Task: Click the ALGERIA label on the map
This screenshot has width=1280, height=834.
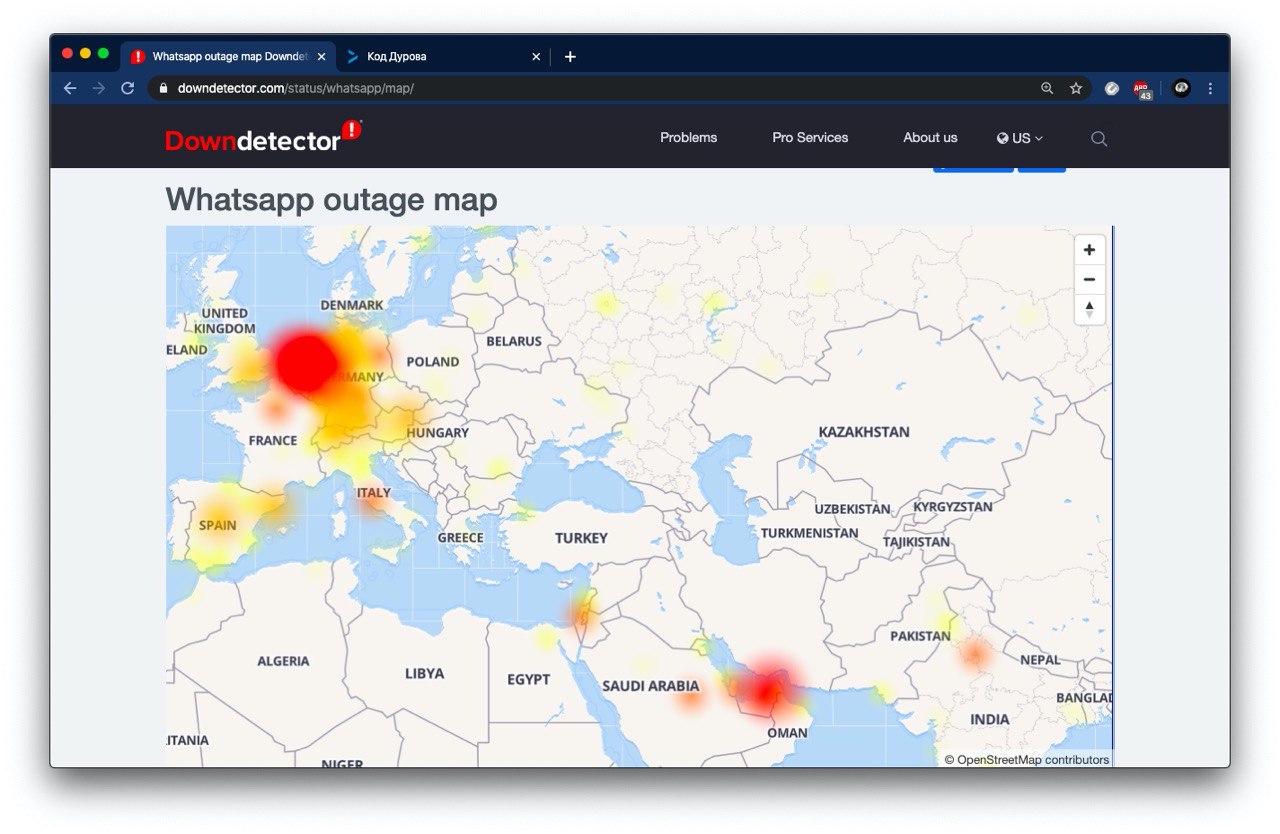Action: [x=283, y=661]
